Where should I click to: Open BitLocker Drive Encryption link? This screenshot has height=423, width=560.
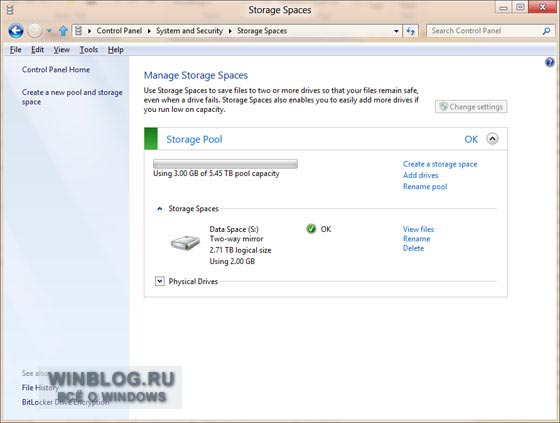pos(65,402)
